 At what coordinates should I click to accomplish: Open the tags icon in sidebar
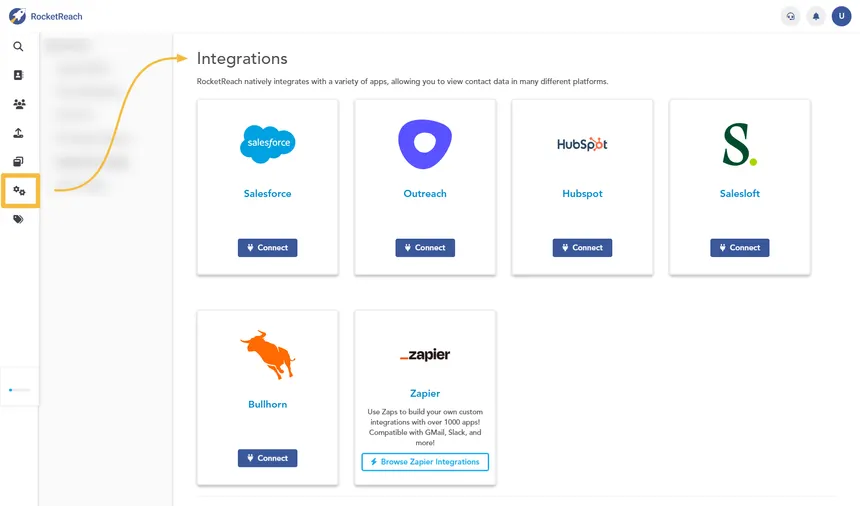tap(18, 219)
